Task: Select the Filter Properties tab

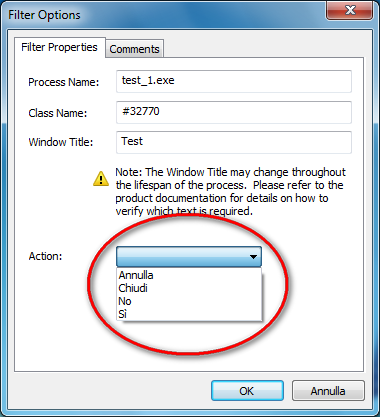Action: pos(59,47)
